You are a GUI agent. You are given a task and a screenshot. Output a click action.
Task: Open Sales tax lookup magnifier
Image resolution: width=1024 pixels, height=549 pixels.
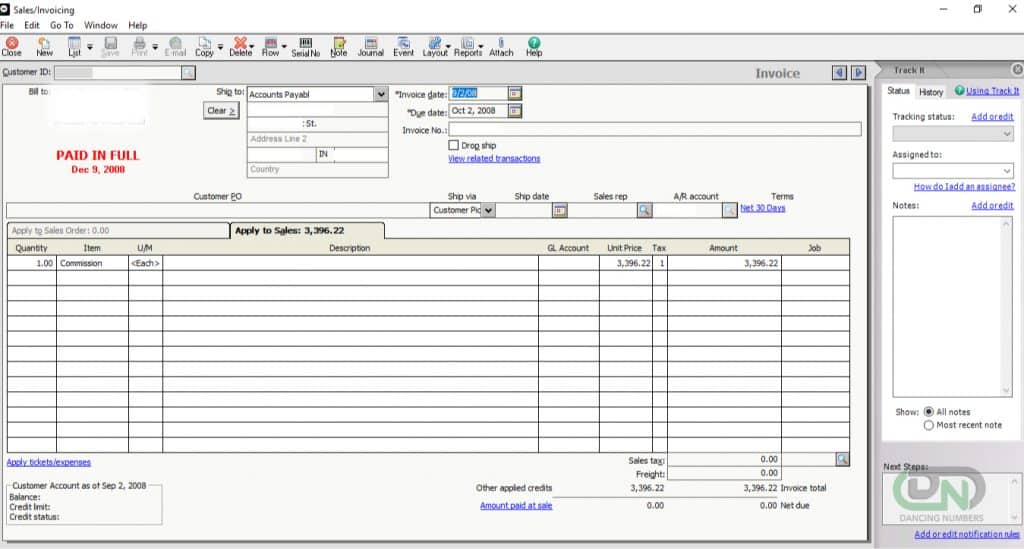[x=842, y=460]
